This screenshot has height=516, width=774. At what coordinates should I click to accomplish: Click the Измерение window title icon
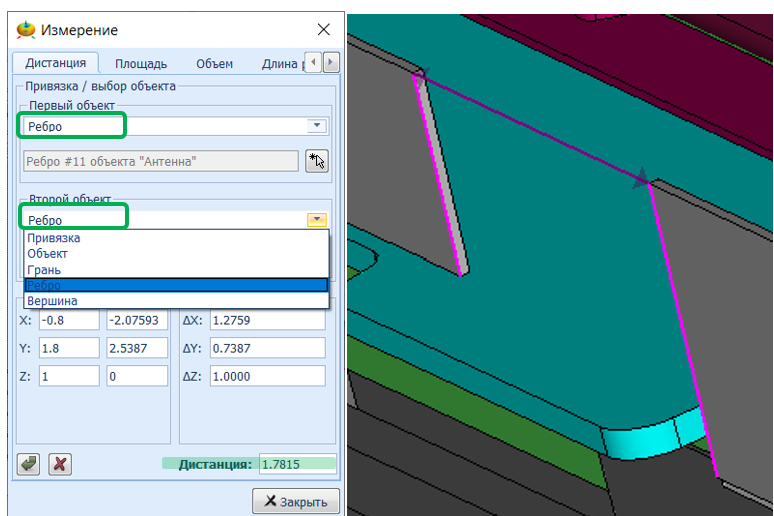26,30
